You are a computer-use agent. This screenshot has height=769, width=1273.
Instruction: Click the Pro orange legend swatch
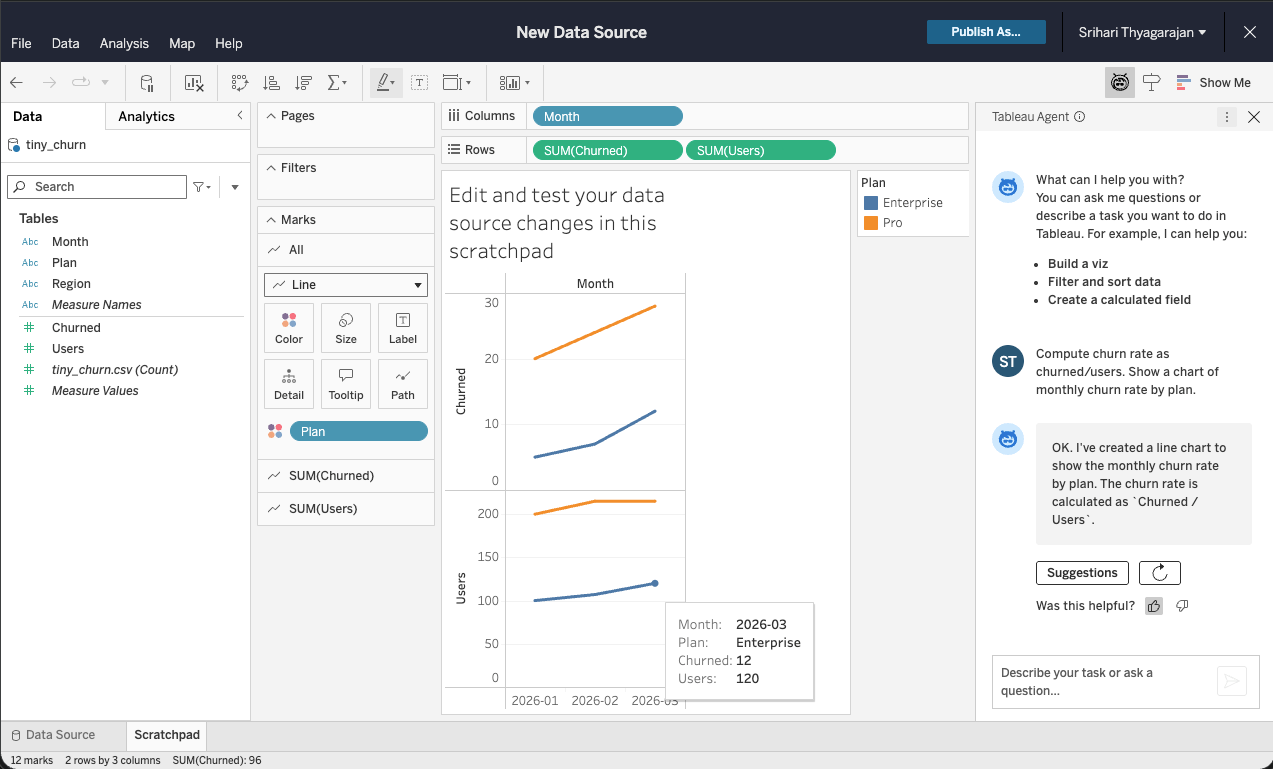(870, 223)
